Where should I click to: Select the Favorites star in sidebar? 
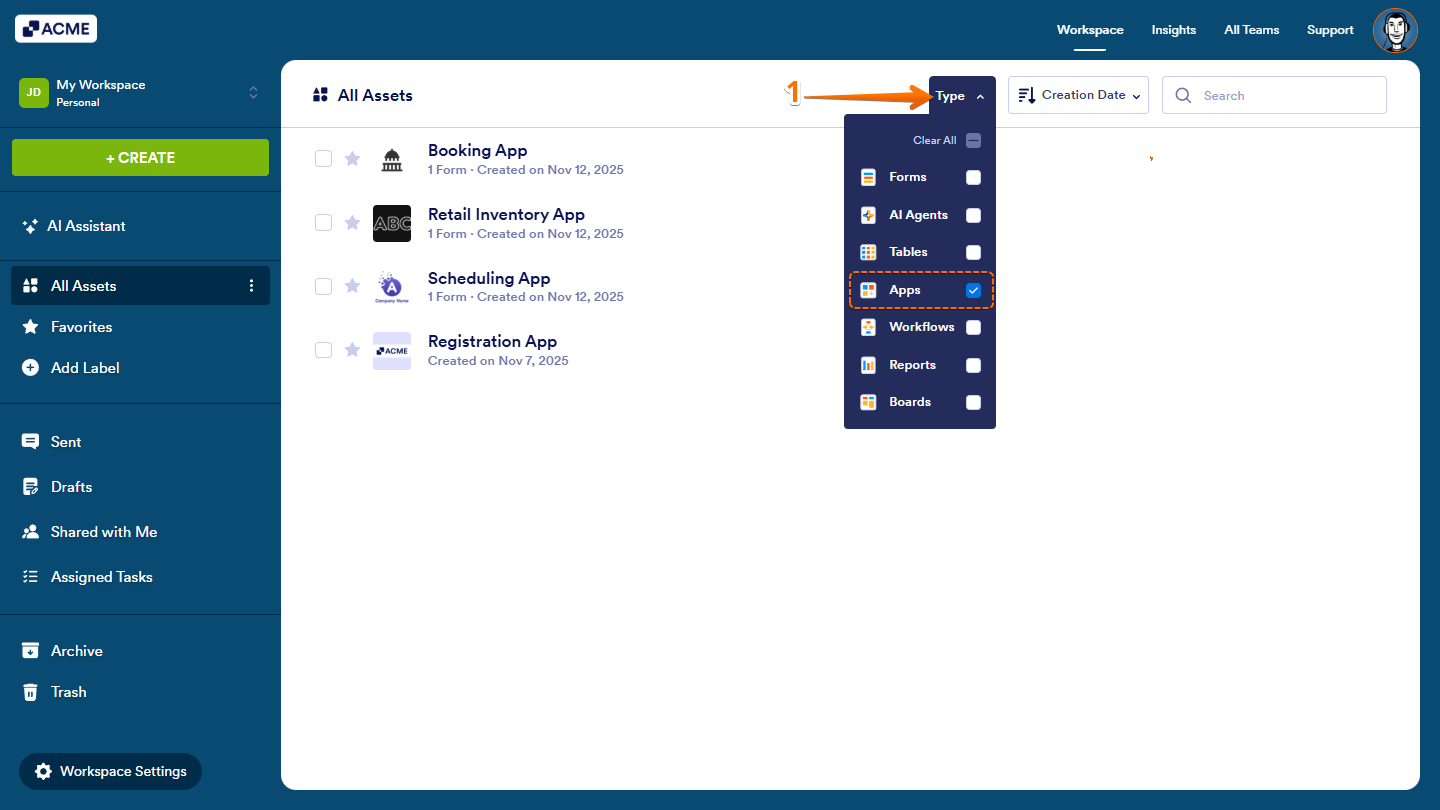click(x=30, y=326)
